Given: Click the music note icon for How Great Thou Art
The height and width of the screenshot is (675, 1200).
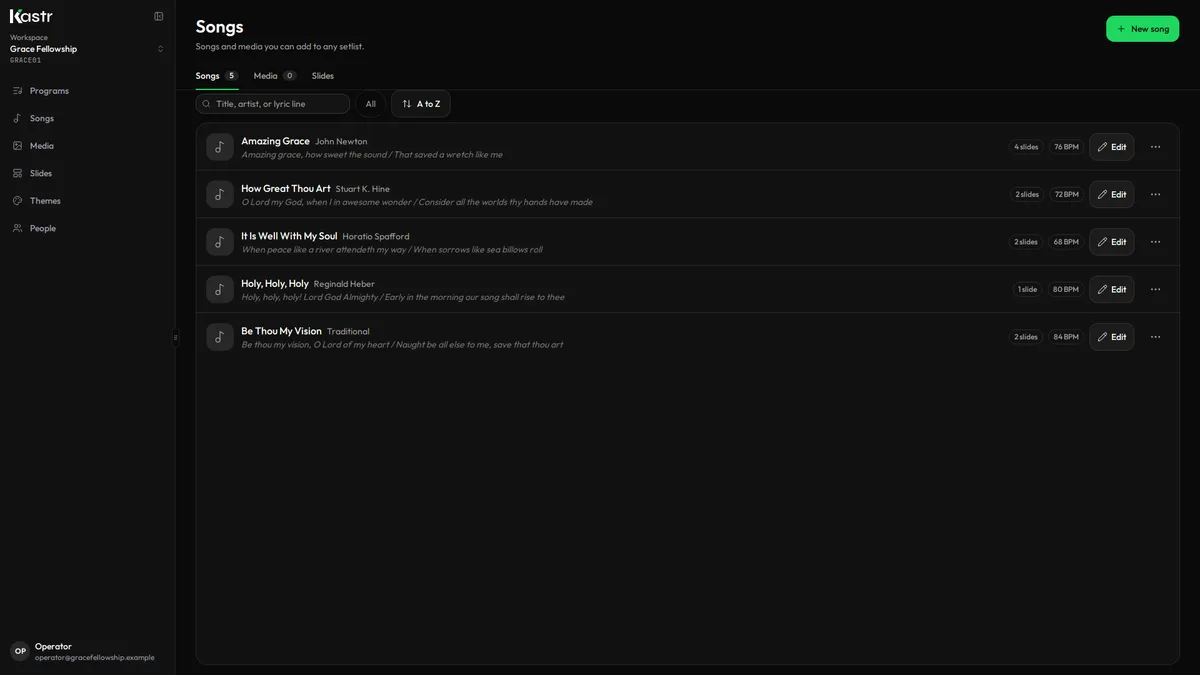Looking at the screenshot, I should tap(220, 194).
